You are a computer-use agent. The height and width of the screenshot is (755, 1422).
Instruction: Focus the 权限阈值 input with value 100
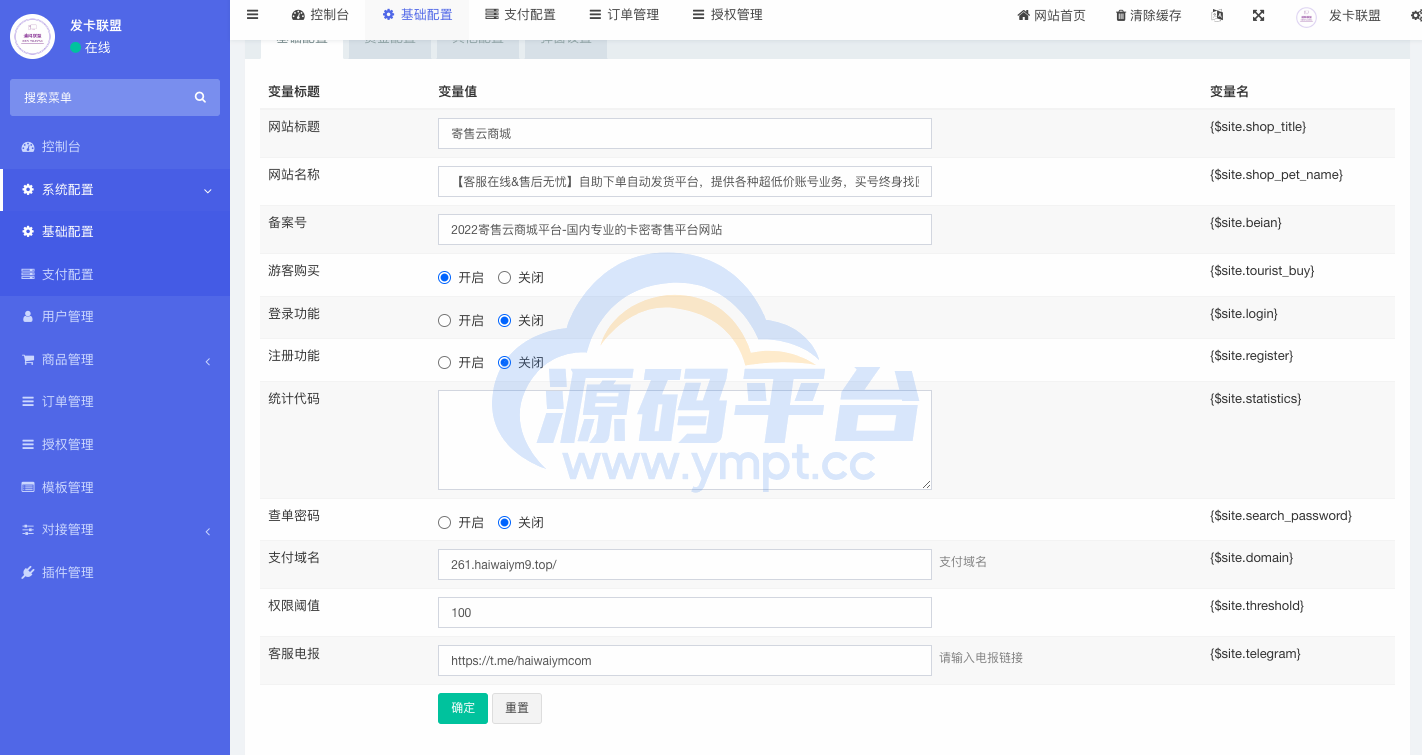click(x=685, y=612)
